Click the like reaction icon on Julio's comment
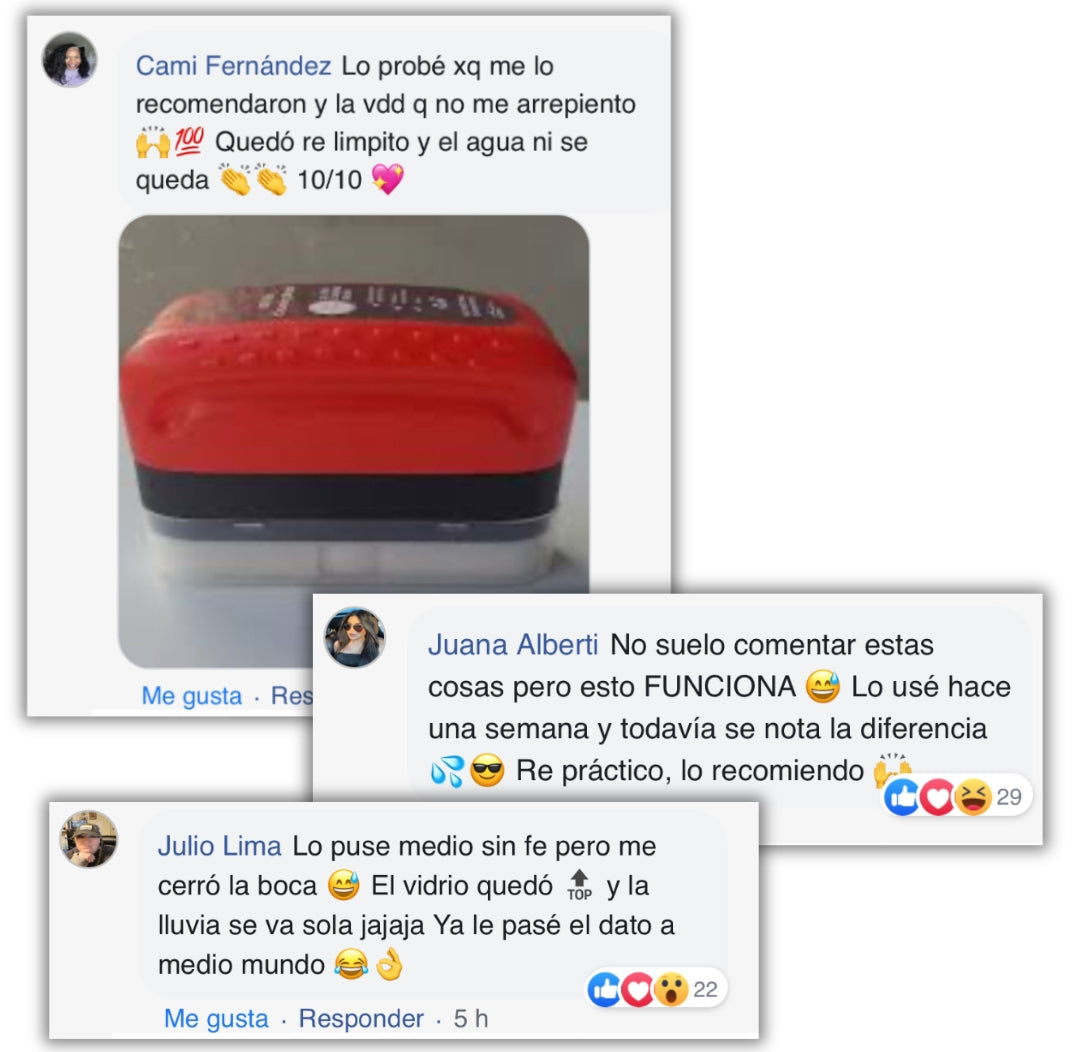 (x=605, y=989)
